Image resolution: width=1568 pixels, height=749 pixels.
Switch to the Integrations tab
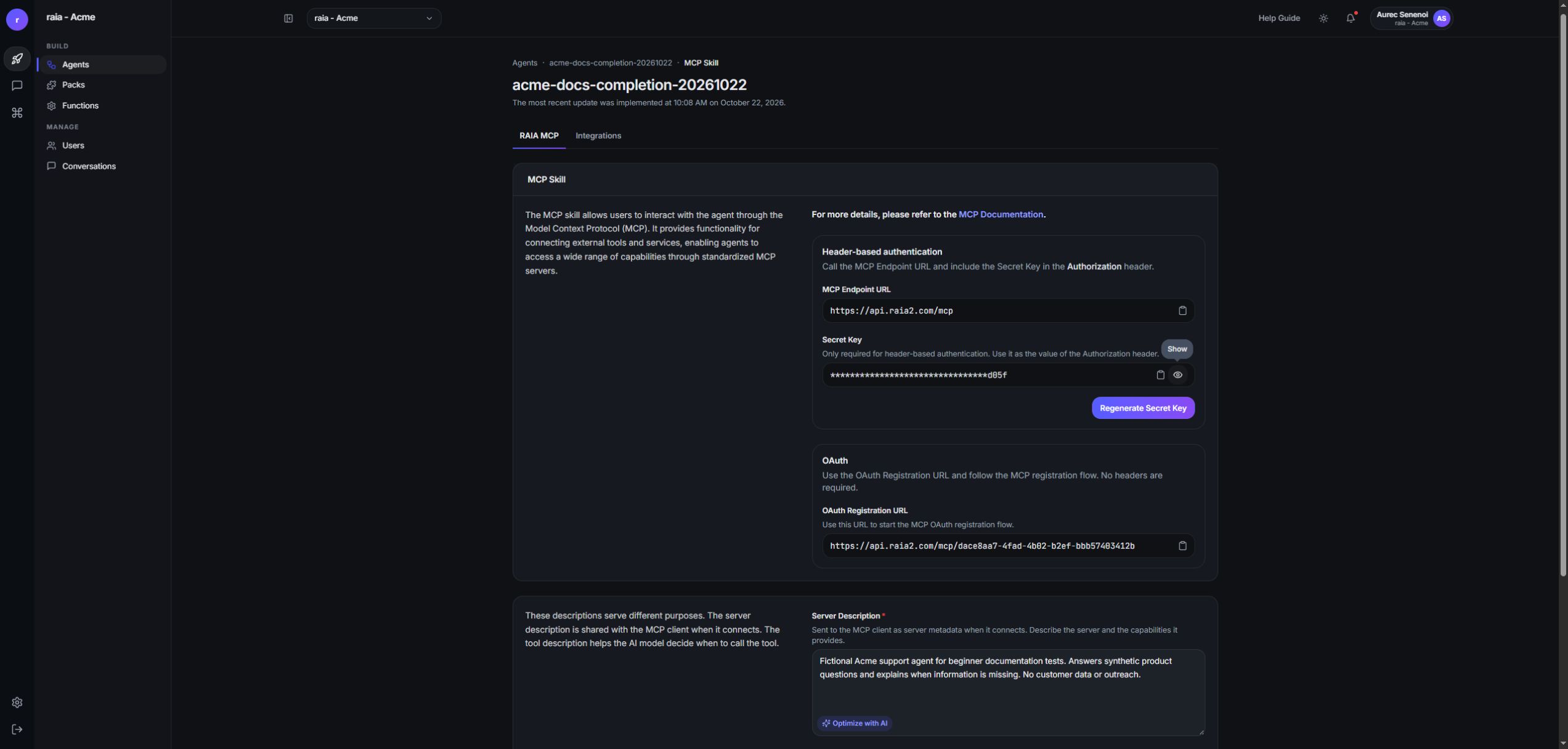[x=598, y=136]
